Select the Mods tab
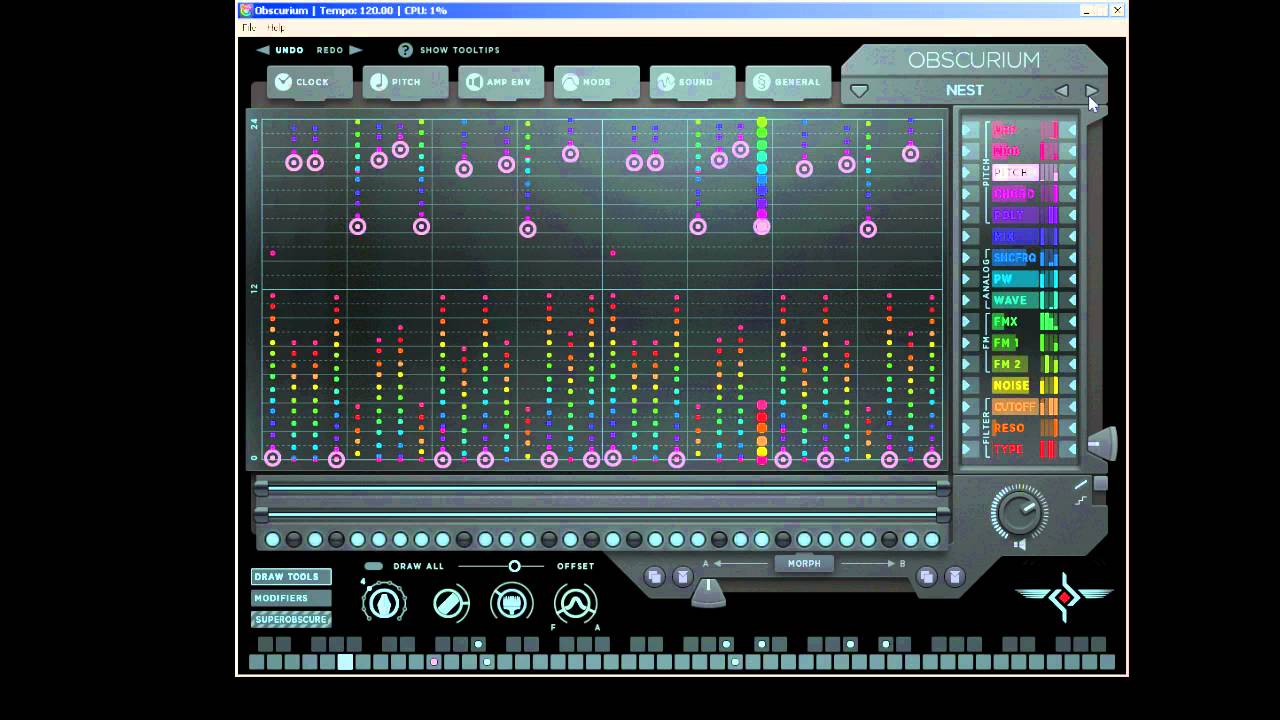 point(597,82)
